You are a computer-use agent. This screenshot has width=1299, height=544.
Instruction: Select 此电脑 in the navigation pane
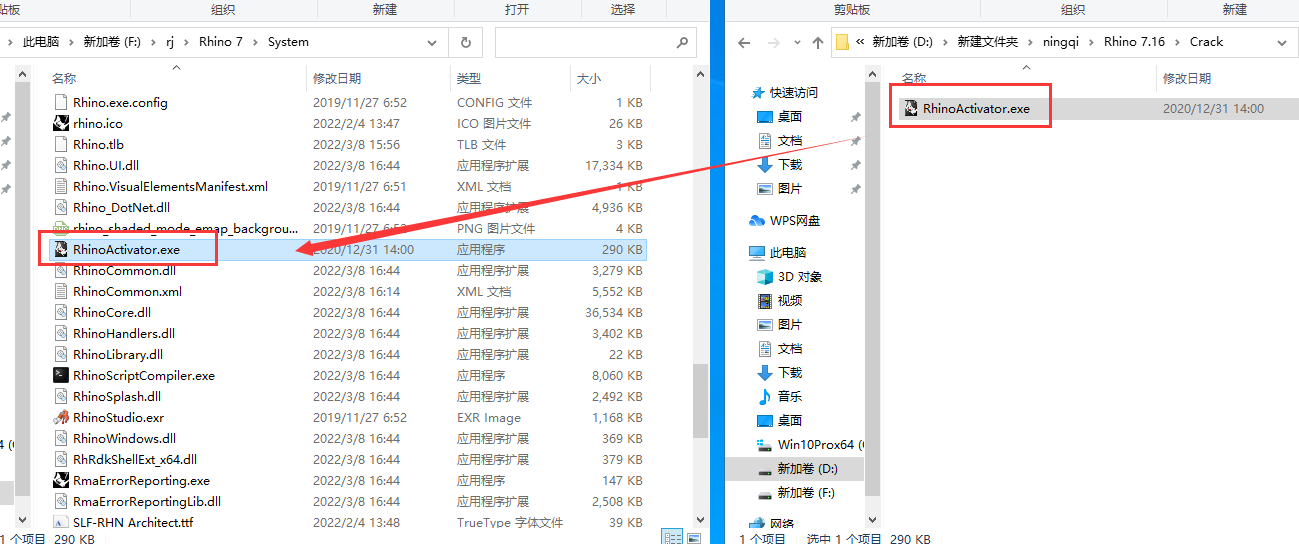coord(777,252)
